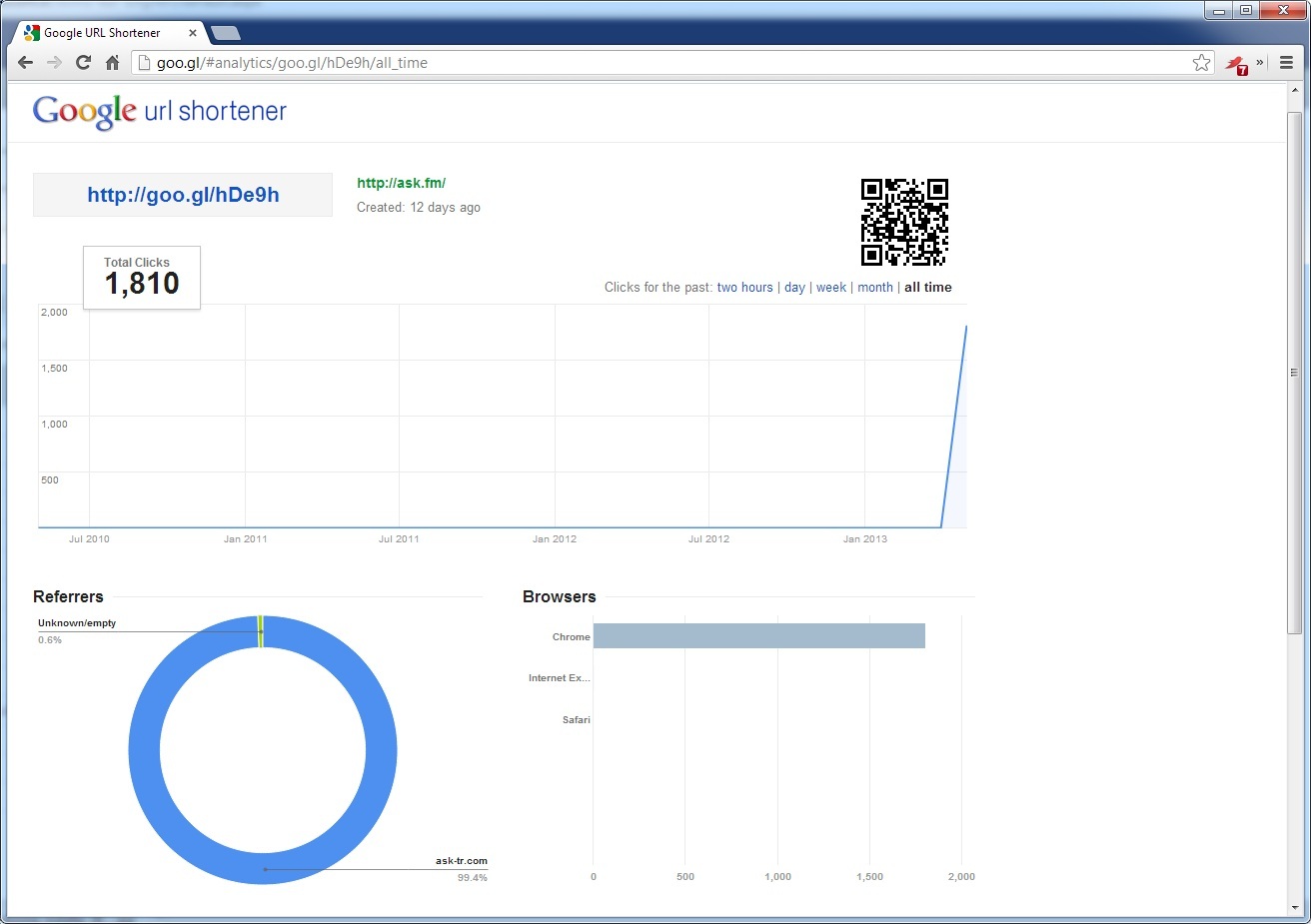Viewport: 1311px width, 924px height.
Task: Go to the Home page icon
Action: coord(112,62)
